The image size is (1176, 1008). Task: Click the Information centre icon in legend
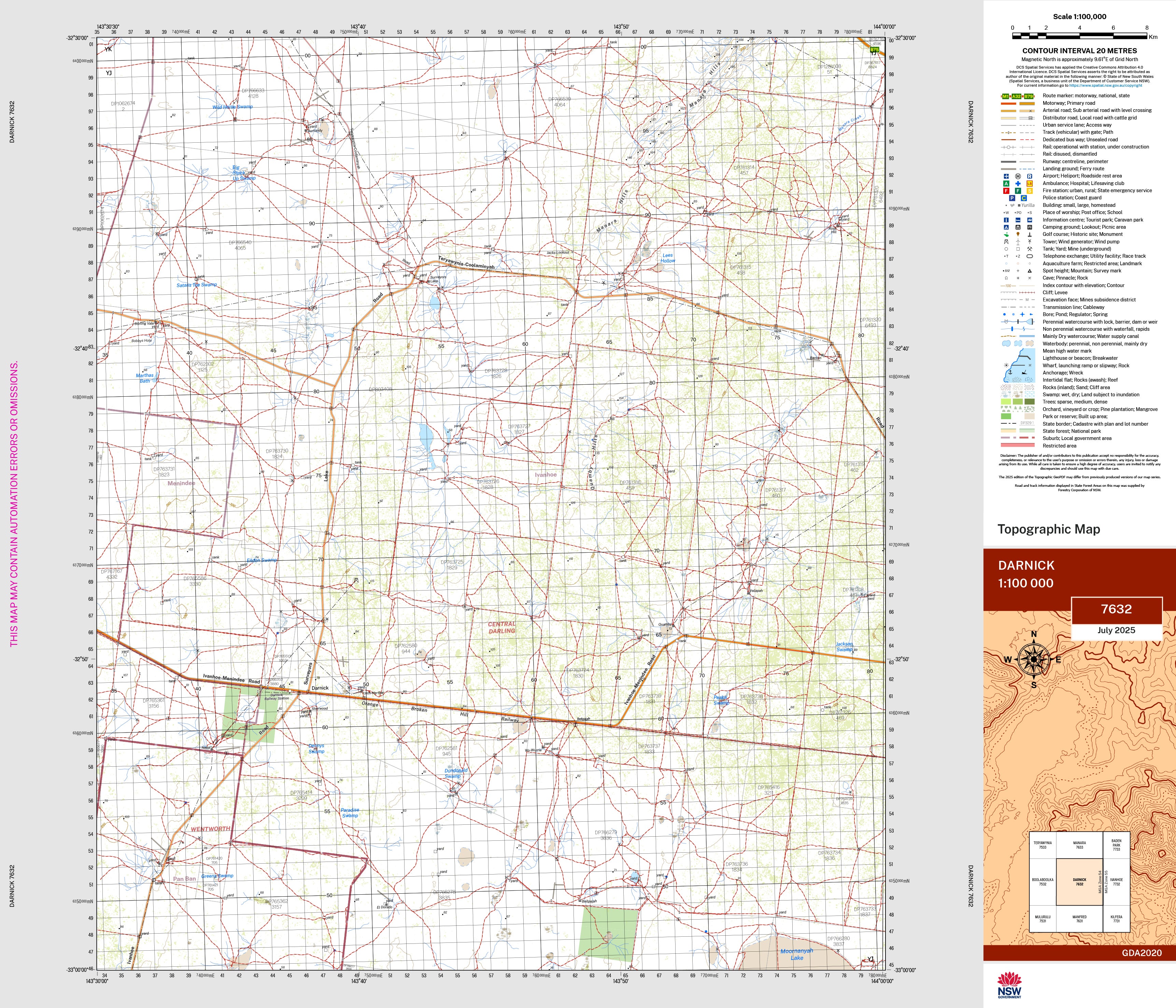pos(1006,219)
